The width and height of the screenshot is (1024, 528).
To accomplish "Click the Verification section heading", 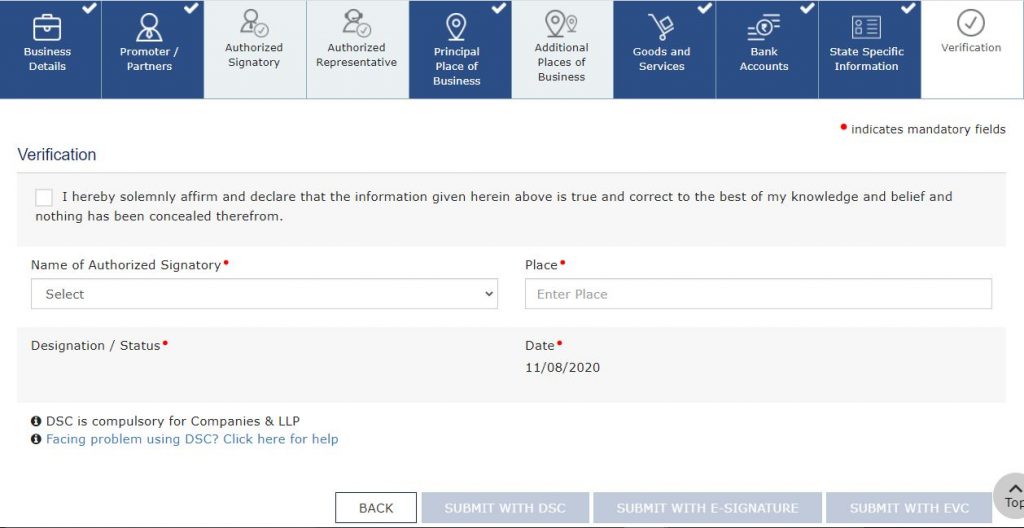I will (57, 155).
